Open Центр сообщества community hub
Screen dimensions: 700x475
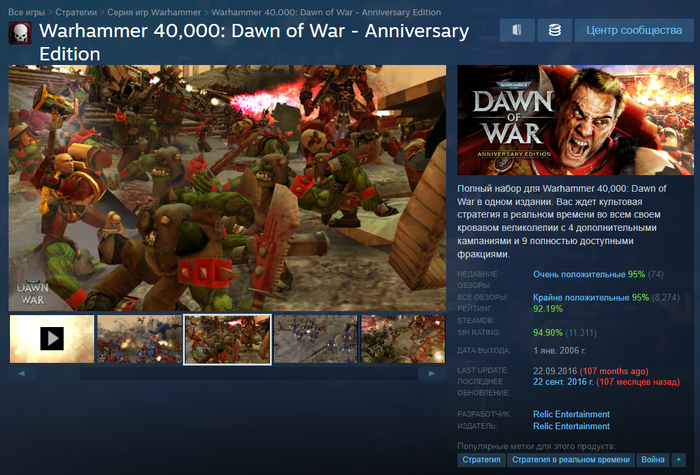coord(634,31)
